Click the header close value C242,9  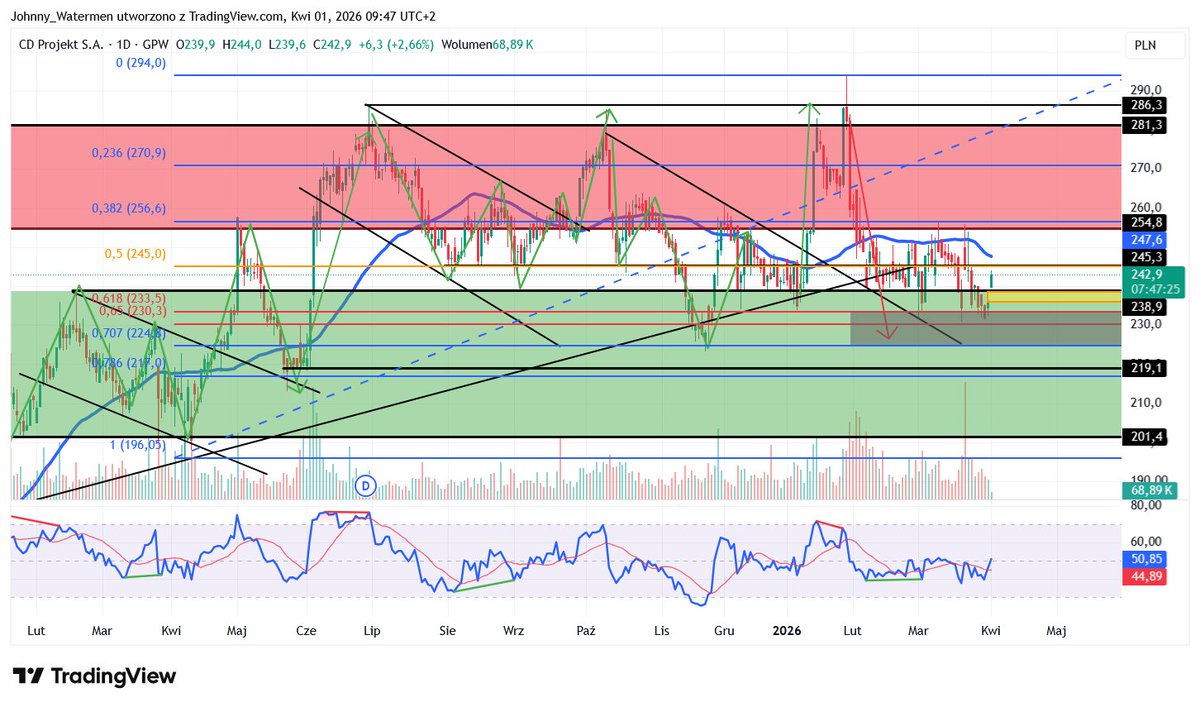tap(334, 44)
